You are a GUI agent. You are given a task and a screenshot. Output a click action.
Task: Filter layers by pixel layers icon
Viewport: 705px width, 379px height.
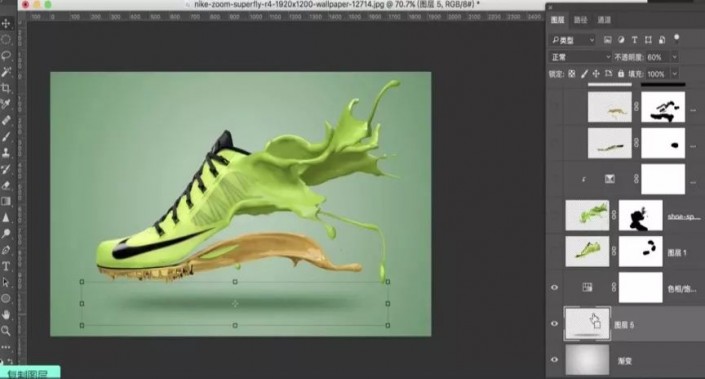tap(607, 40)
